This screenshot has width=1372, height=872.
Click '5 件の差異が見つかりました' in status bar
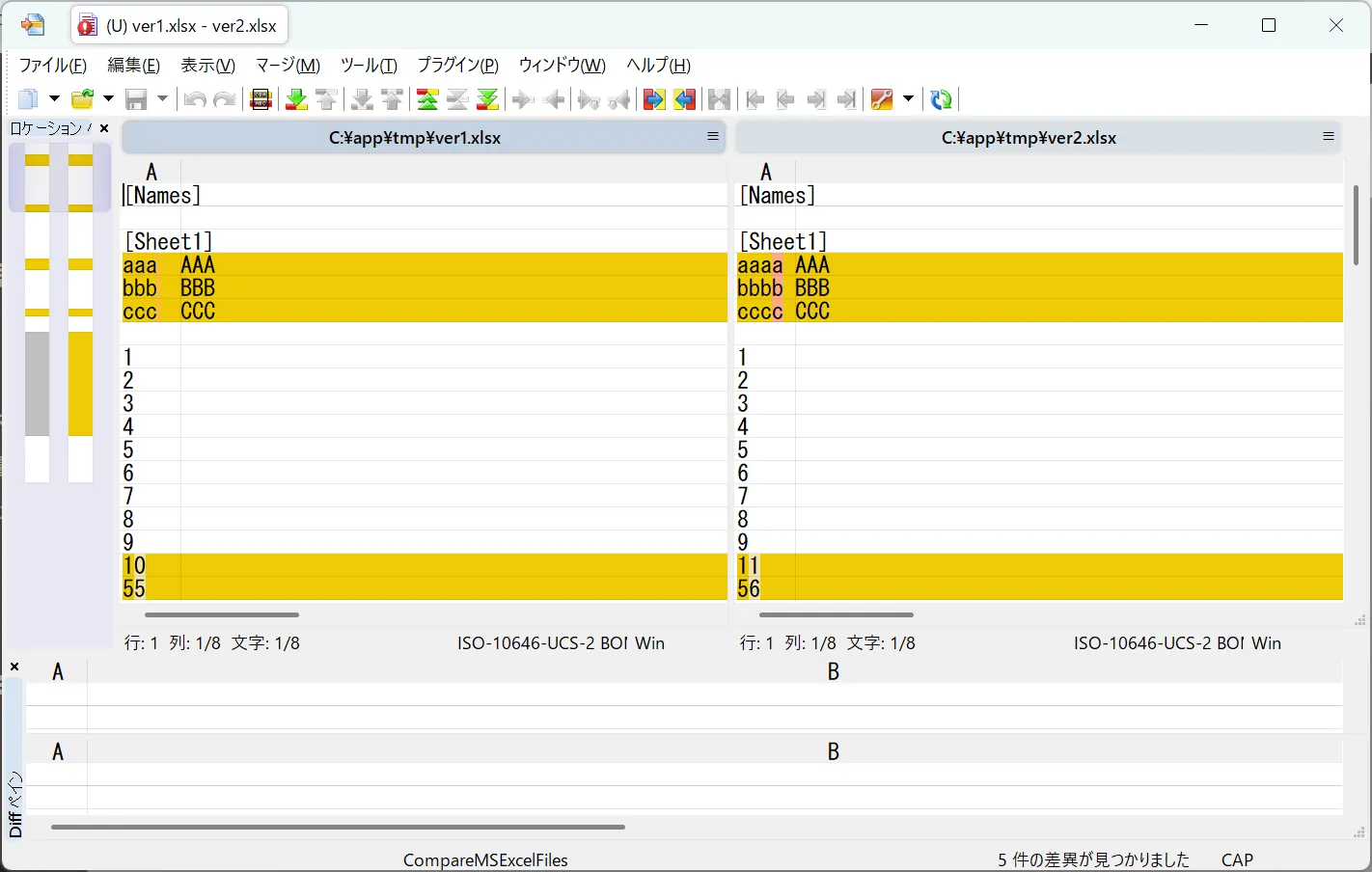coord(1093,859)
